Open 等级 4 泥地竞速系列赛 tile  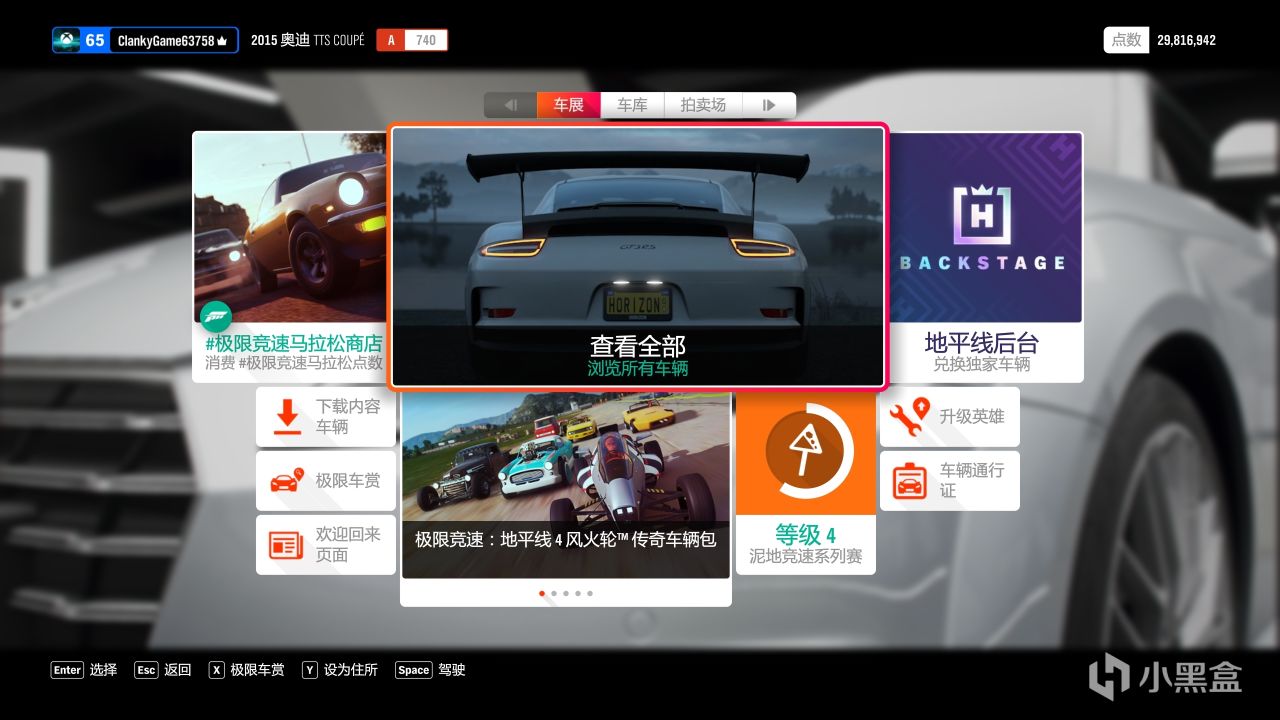pos(806,482)
